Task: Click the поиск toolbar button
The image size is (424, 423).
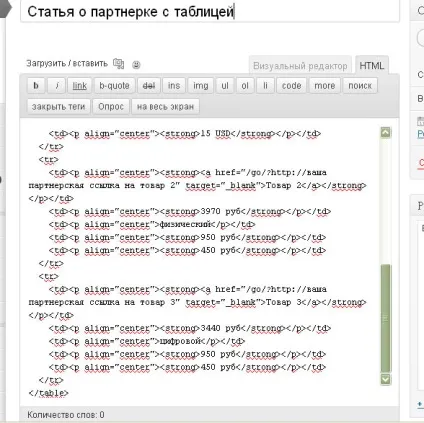Action: click(x=360, y=86)
